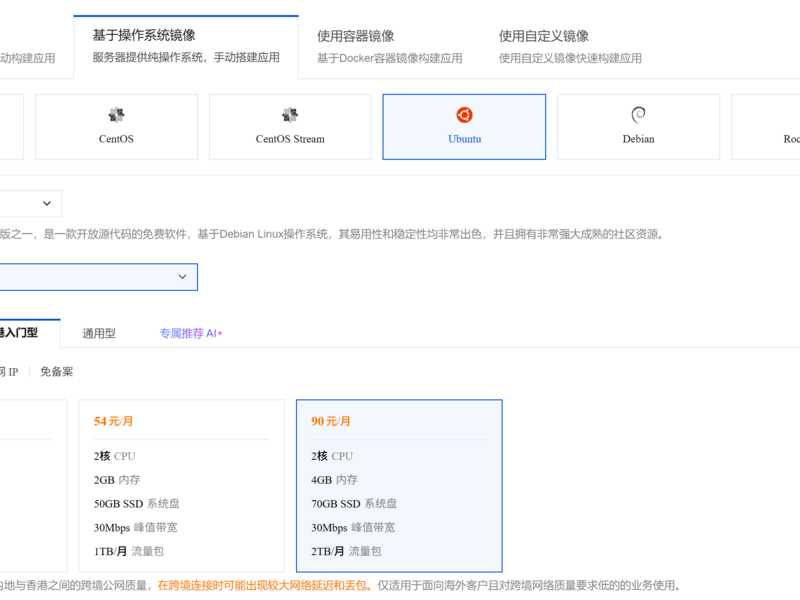Click the Ubuntu logo icon

coord(464,115)
